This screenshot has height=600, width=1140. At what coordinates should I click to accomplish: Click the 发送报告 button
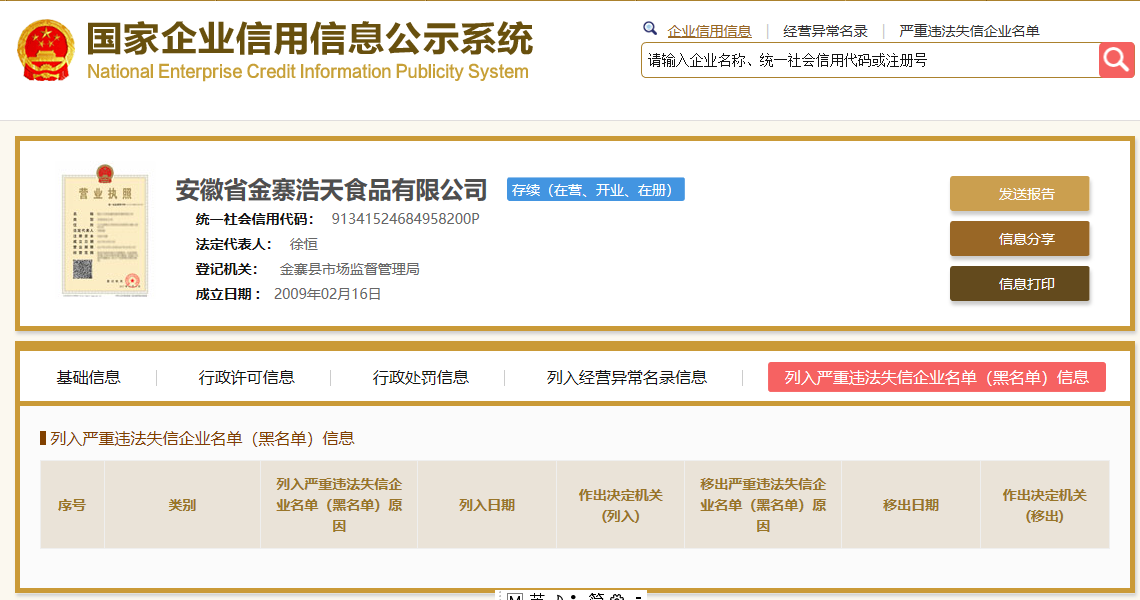pos(1019,193)
